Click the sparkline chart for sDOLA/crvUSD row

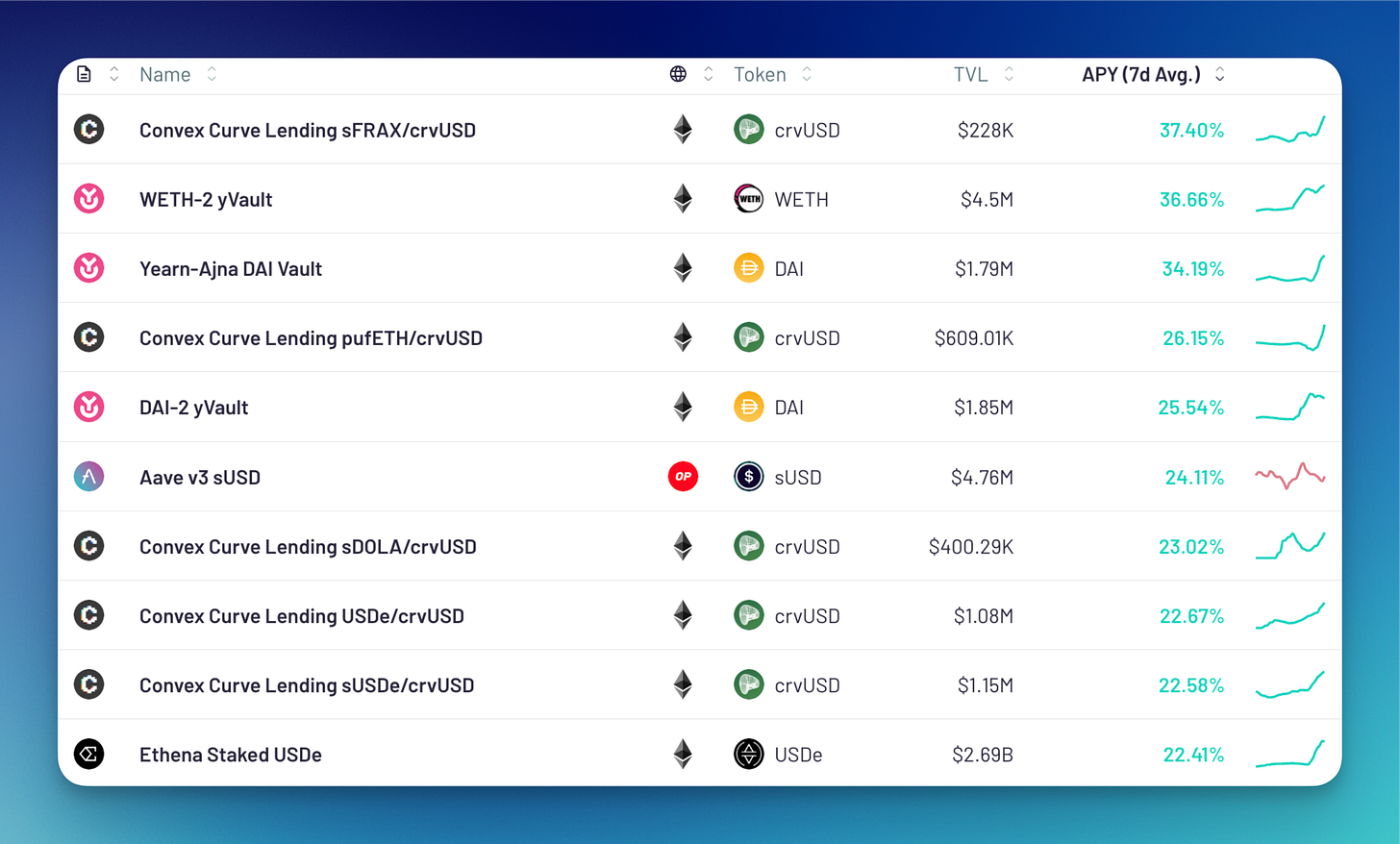1290,545
